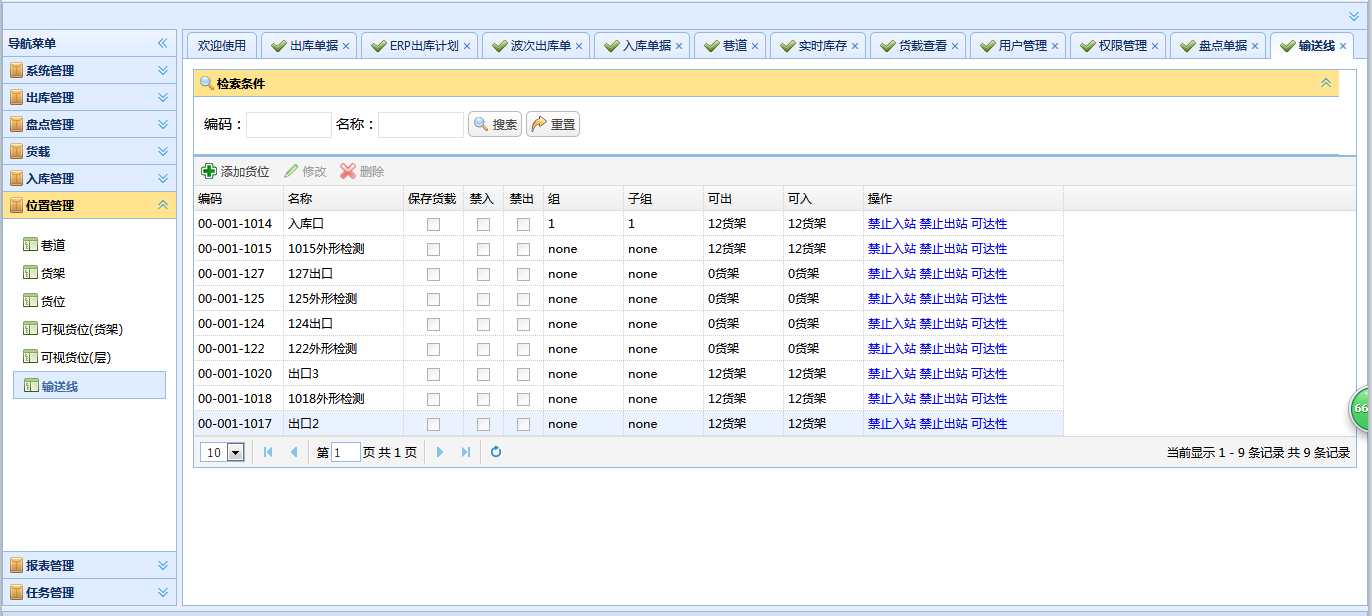The height and width of the screenshot is (616, 1372).
Task: Close the 货载查看 tab
Action: tap(954, 46)
